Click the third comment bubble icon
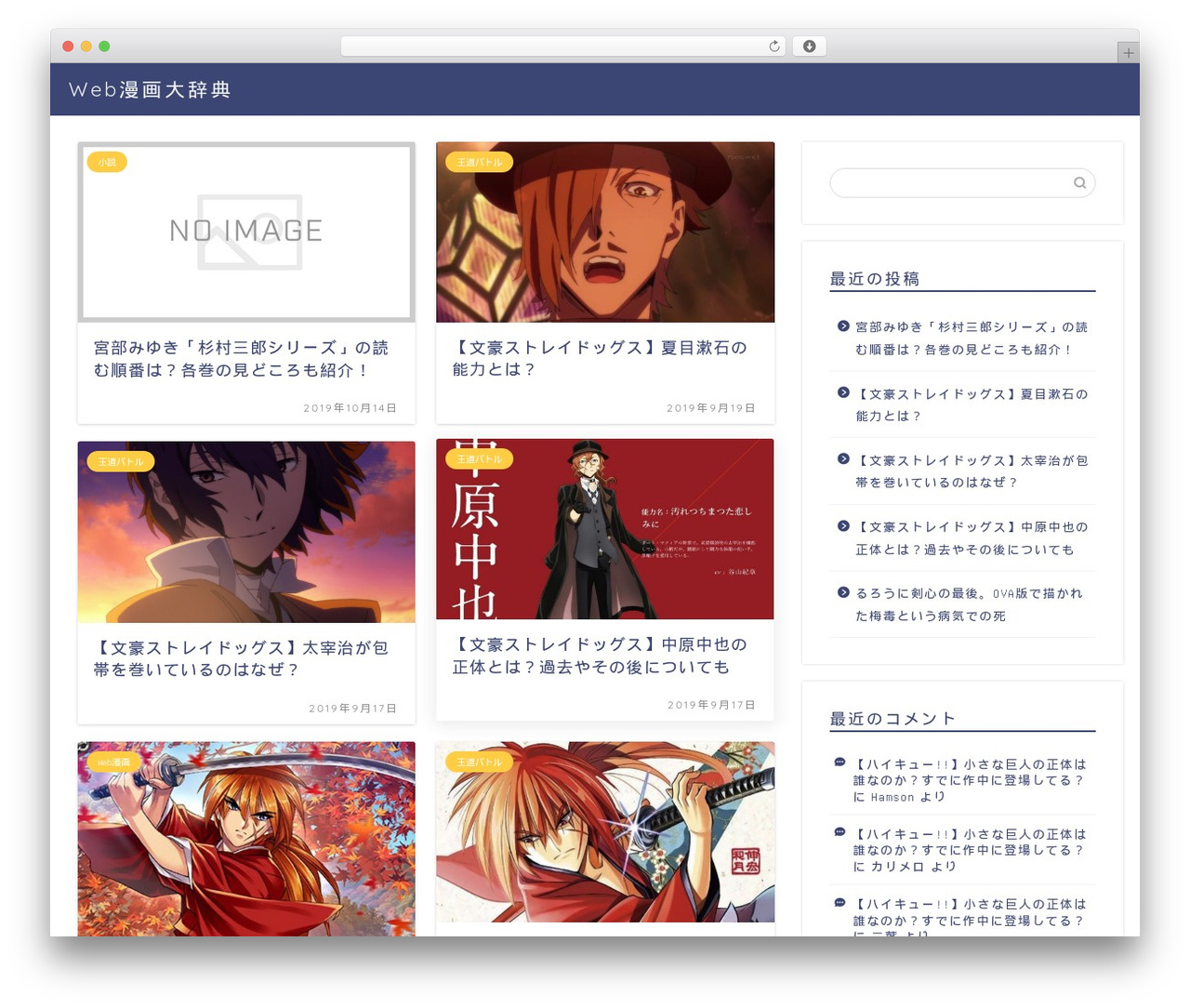Screen dimensions: 1190x1008 point(840,902)
